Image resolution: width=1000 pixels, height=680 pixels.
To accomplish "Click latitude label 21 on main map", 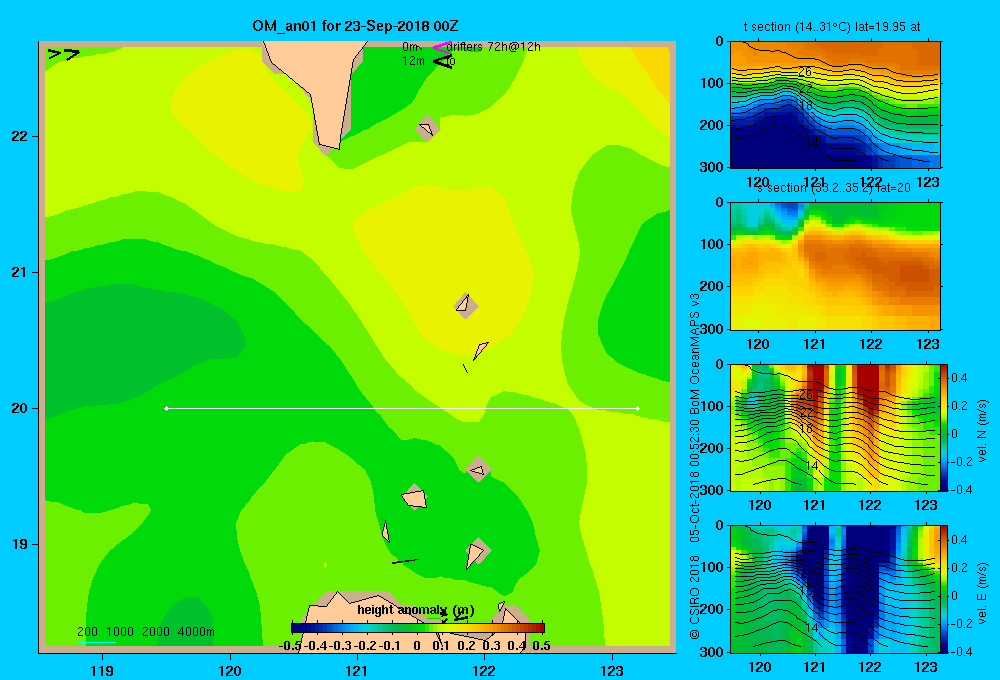I will tap(19, 272).
